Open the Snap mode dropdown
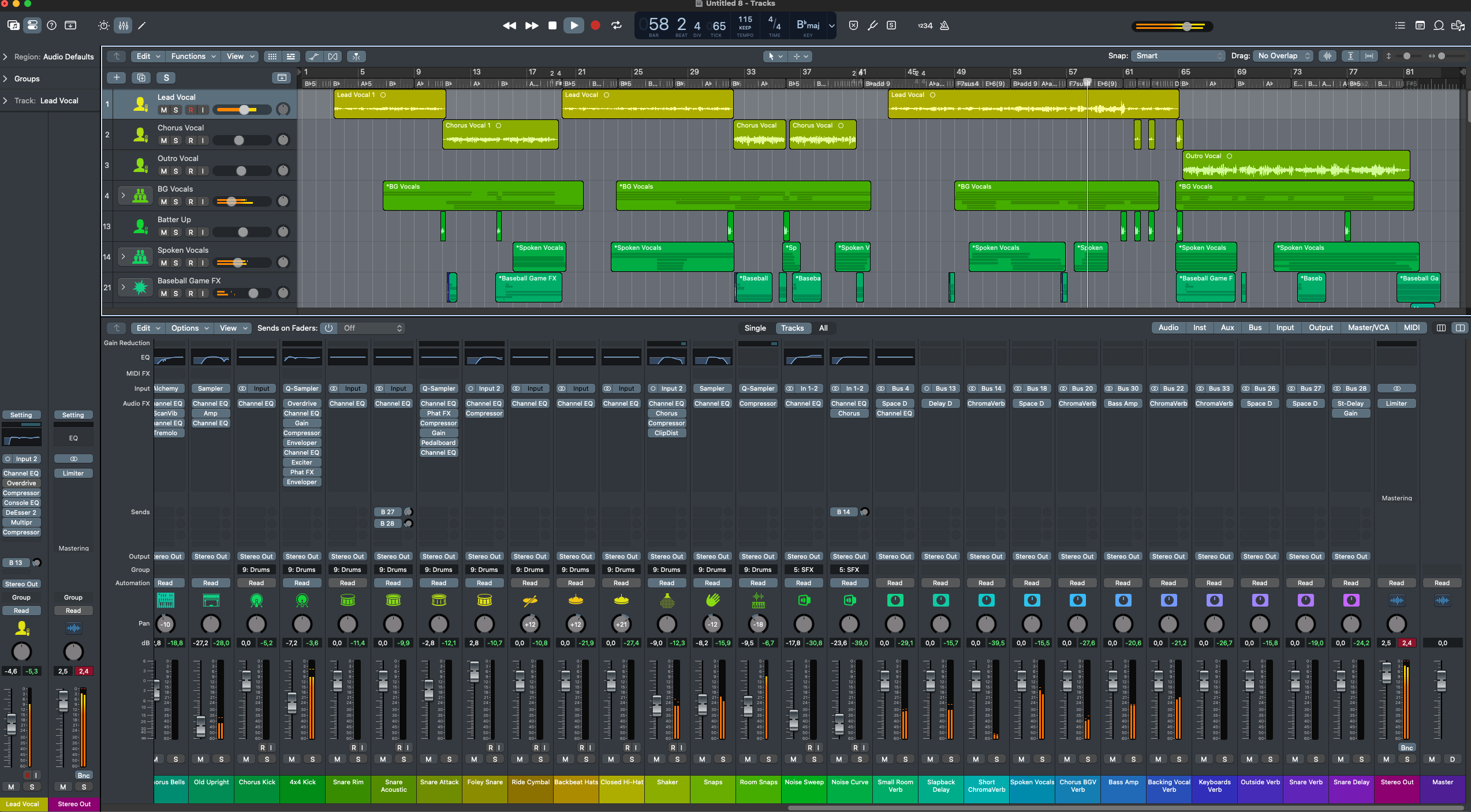1471x812 pixels. coord(1178,56)
